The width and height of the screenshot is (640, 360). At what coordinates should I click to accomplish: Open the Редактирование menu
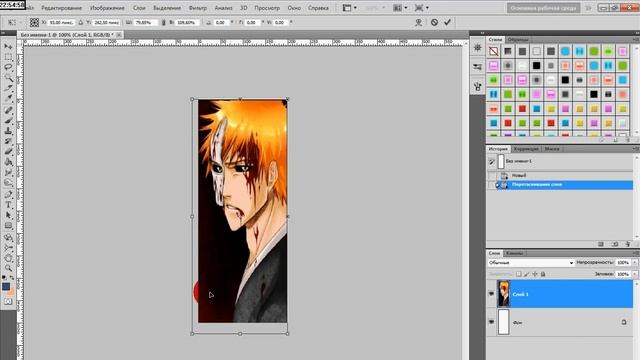coord(62,8)
